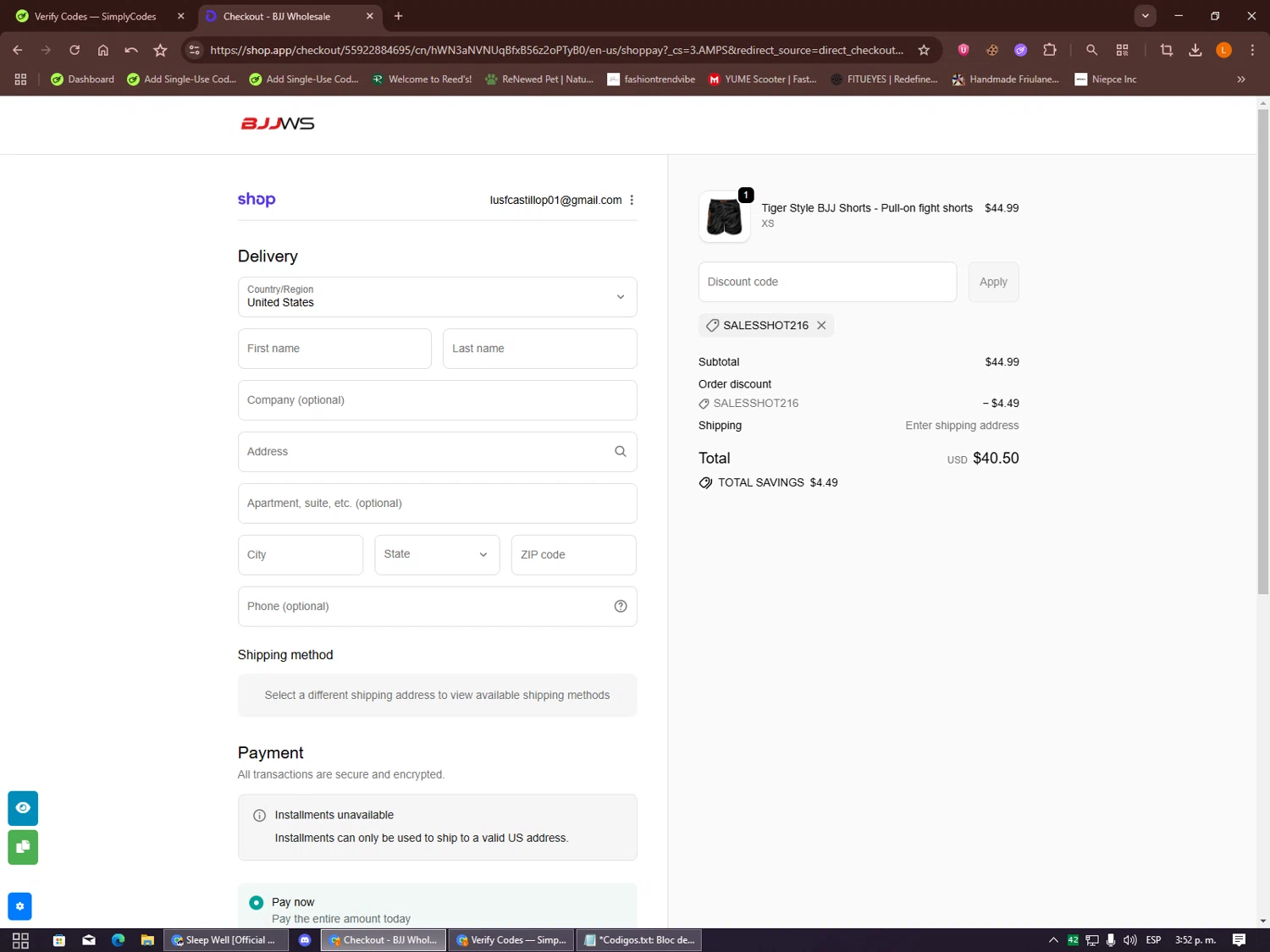Click the page vertical scrollbar
This screenshot has height=952, width=1270.
[1263, 351]
